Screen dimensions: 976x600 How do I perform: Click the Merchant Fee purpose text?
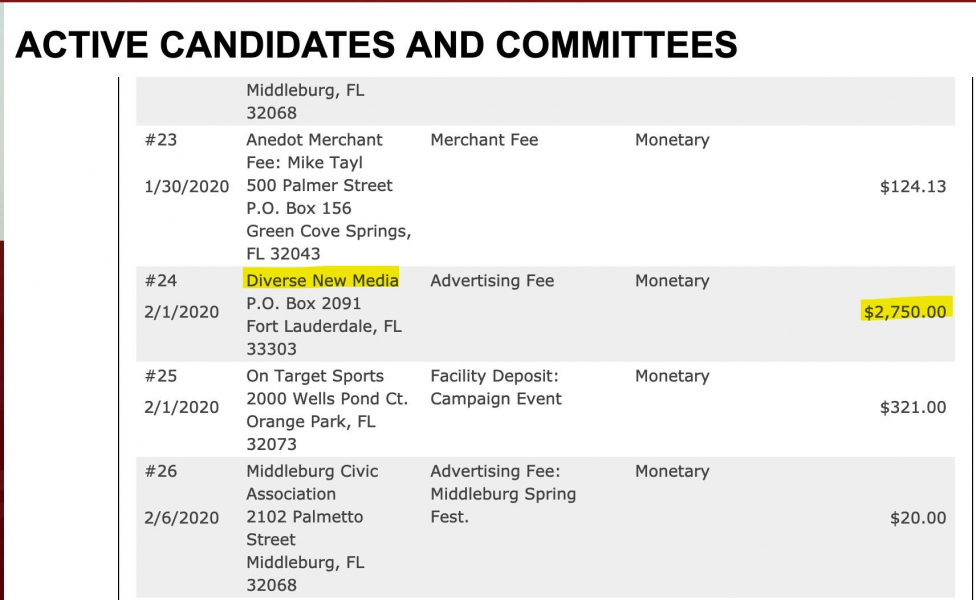[x=484, y=139]
